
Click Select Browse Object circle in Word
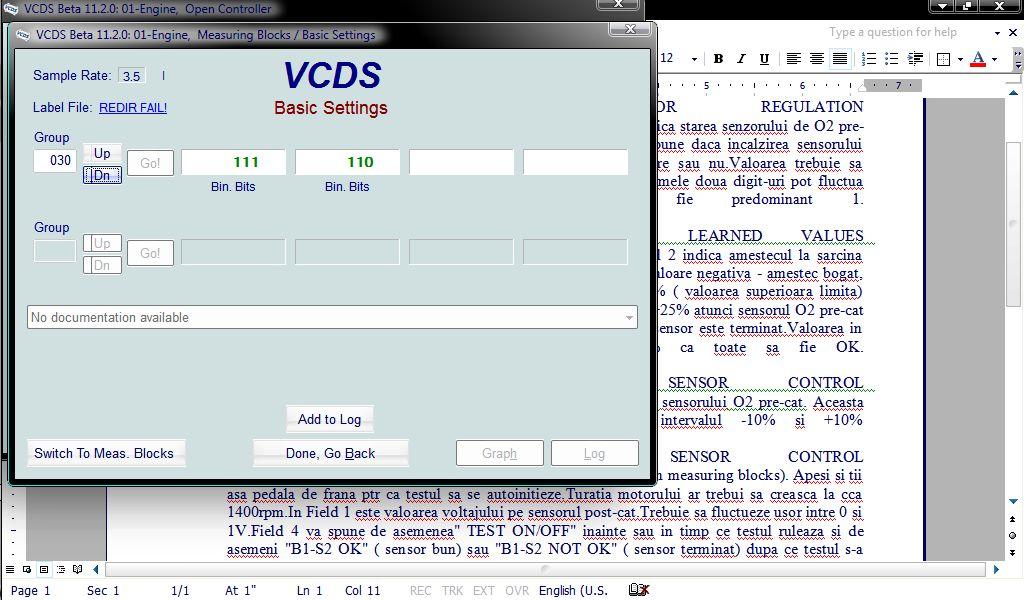[1012, 535]
